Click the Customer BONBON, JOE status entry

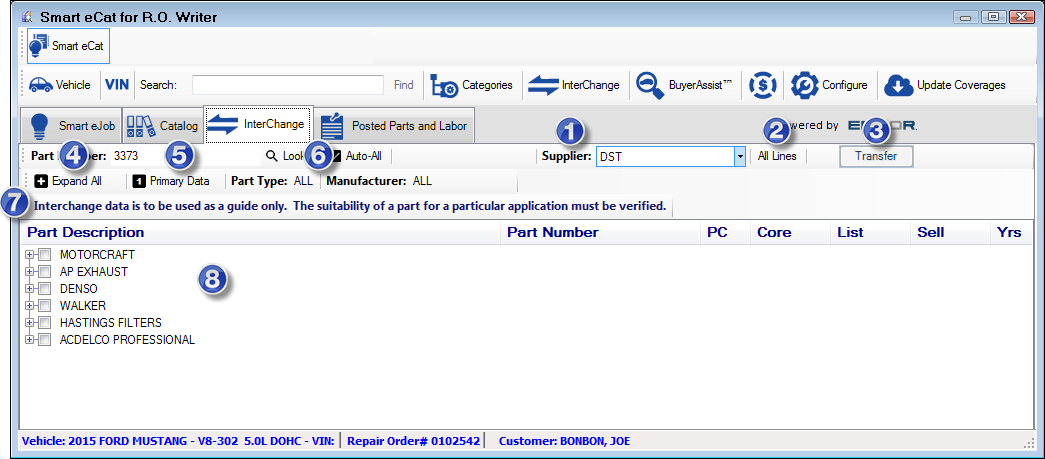point(564,441)
